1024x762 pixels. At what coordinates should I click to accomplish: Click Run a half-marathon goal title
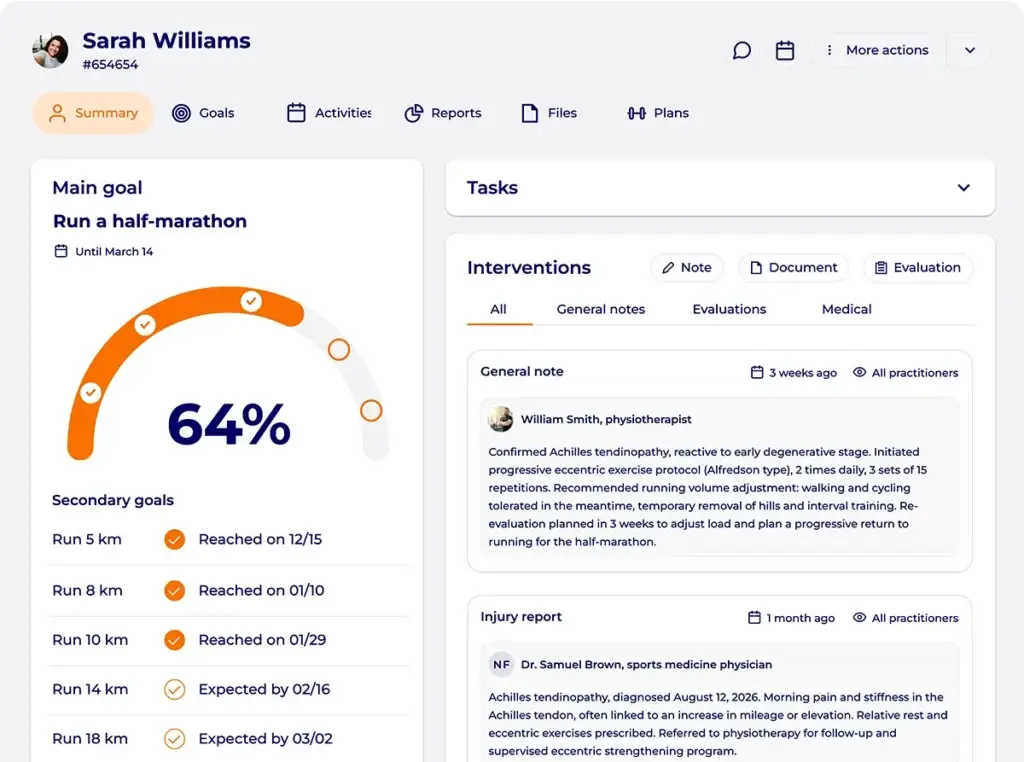pos(150,221)
